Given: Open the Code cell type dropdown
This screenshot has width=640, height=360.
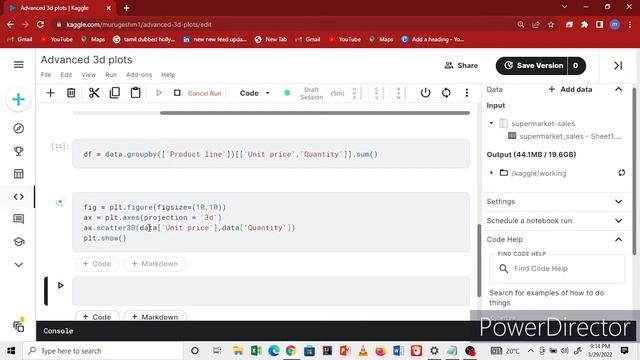Looking at the screenshot, I should pos(255,93).
